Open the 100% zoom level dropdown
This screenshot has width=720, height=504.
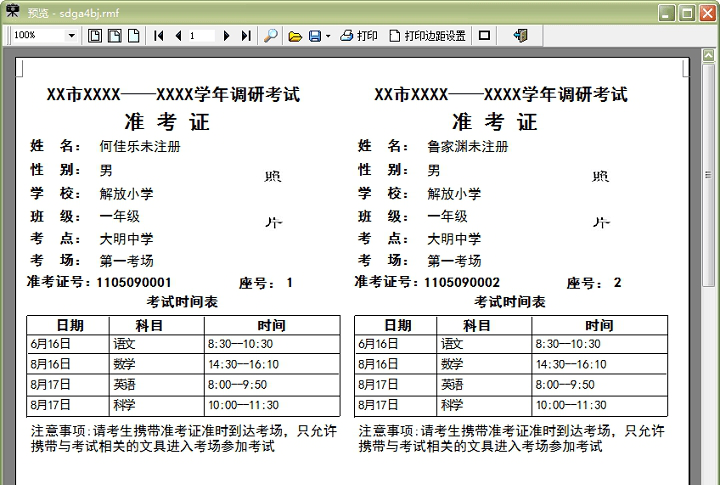click(x=72, y=35)
